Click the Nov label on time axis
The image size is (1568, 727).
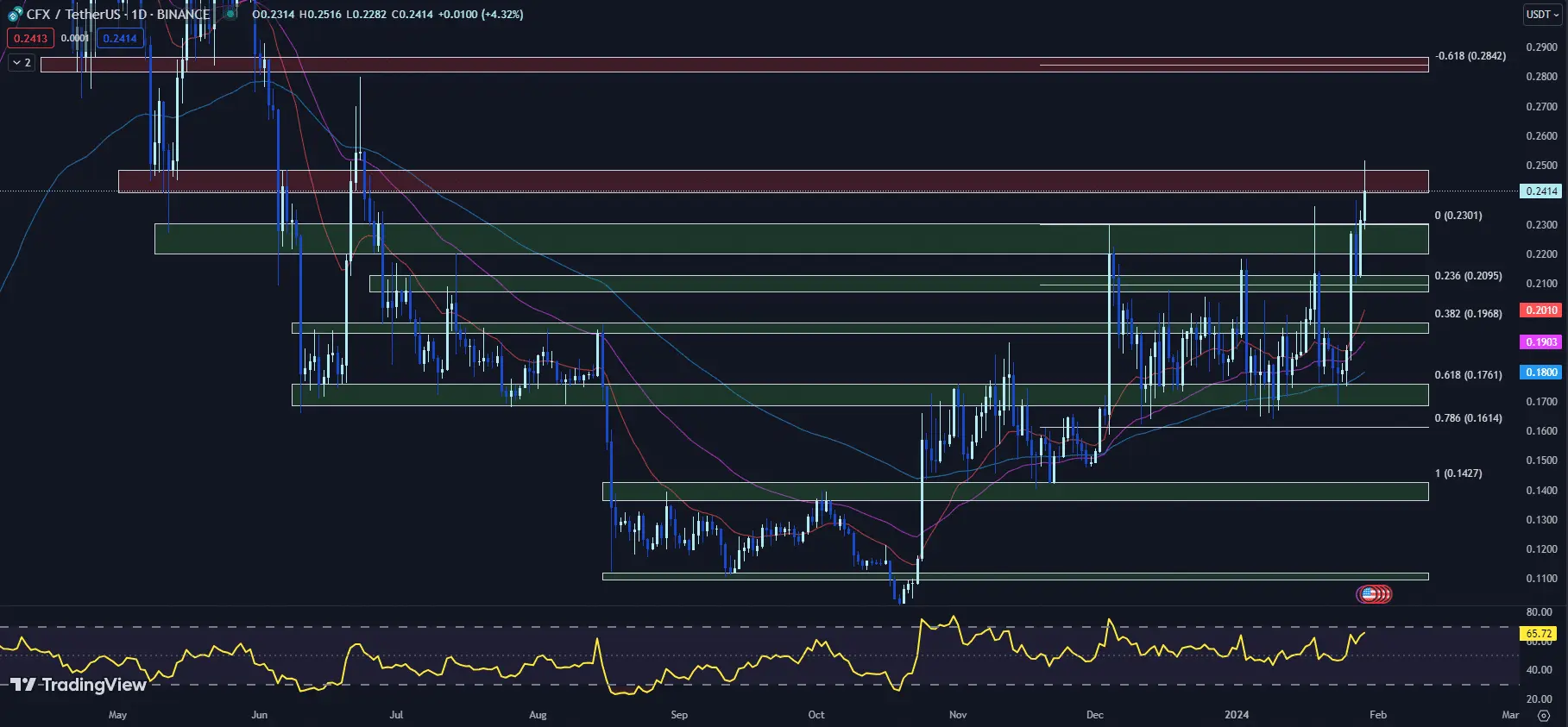pyautogui.click(x=958, y=715)
